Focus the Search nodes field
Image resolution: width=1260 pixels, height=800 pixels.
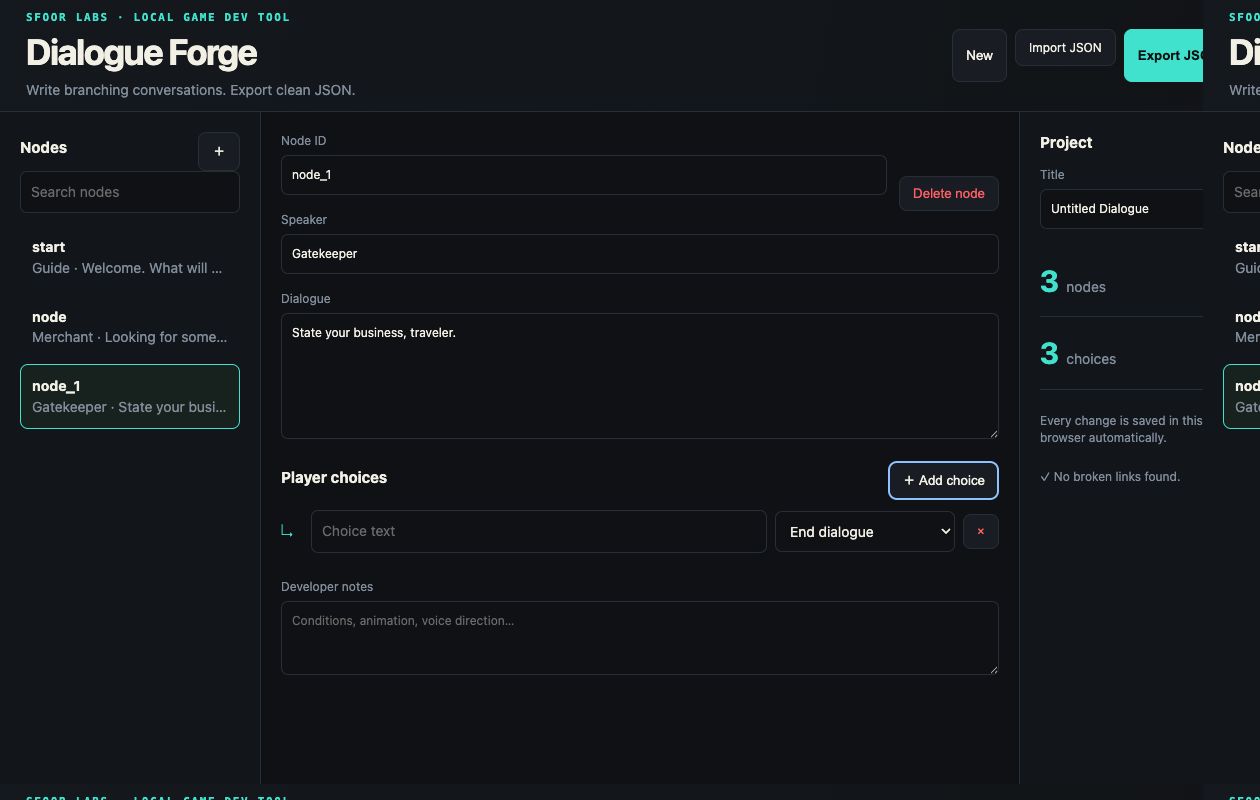click(x=130, y=192)
